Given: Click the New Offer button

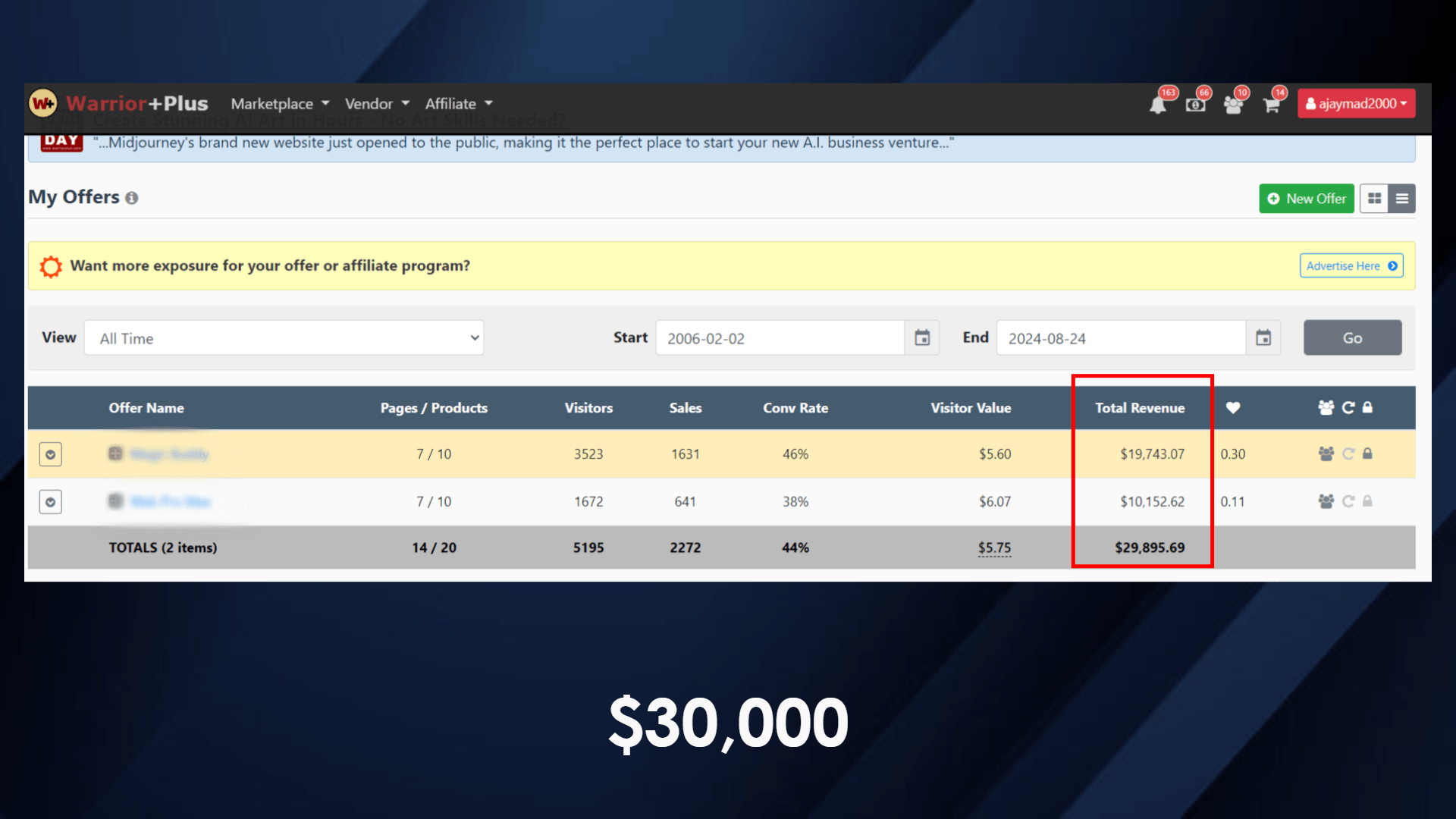Looking at the screenshot, I should click(x=1307, y=199).
